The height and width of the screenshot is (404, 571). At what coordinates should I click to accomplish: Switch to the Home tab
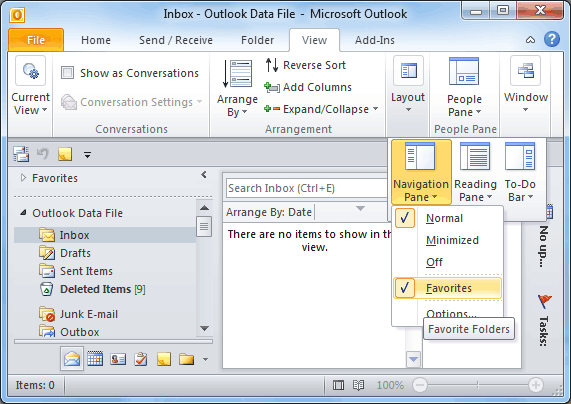pyautogui.click(x=96, y=40)
